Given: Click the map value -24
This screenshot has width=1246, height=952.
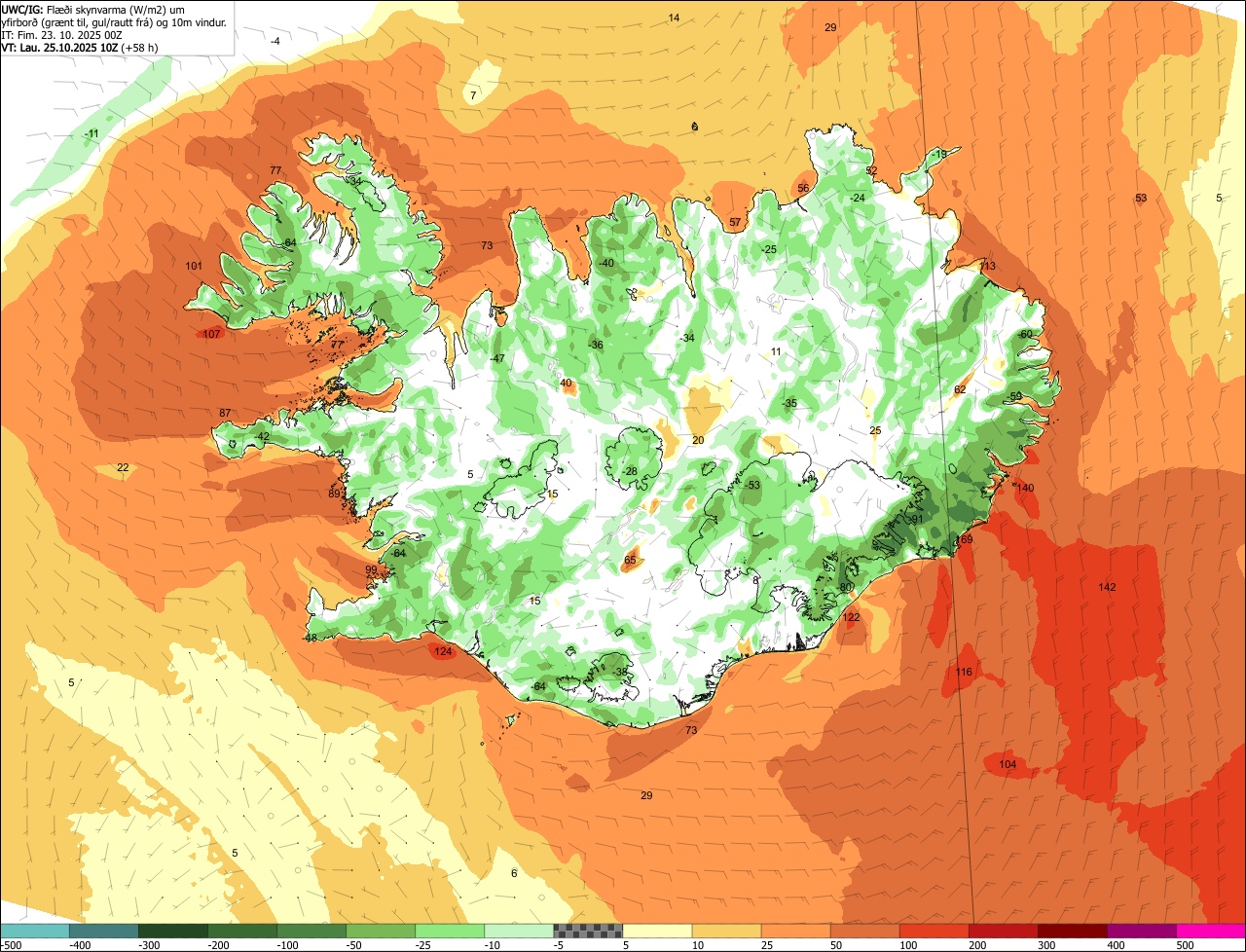Looking at the screenshot, I should point(857,198).
